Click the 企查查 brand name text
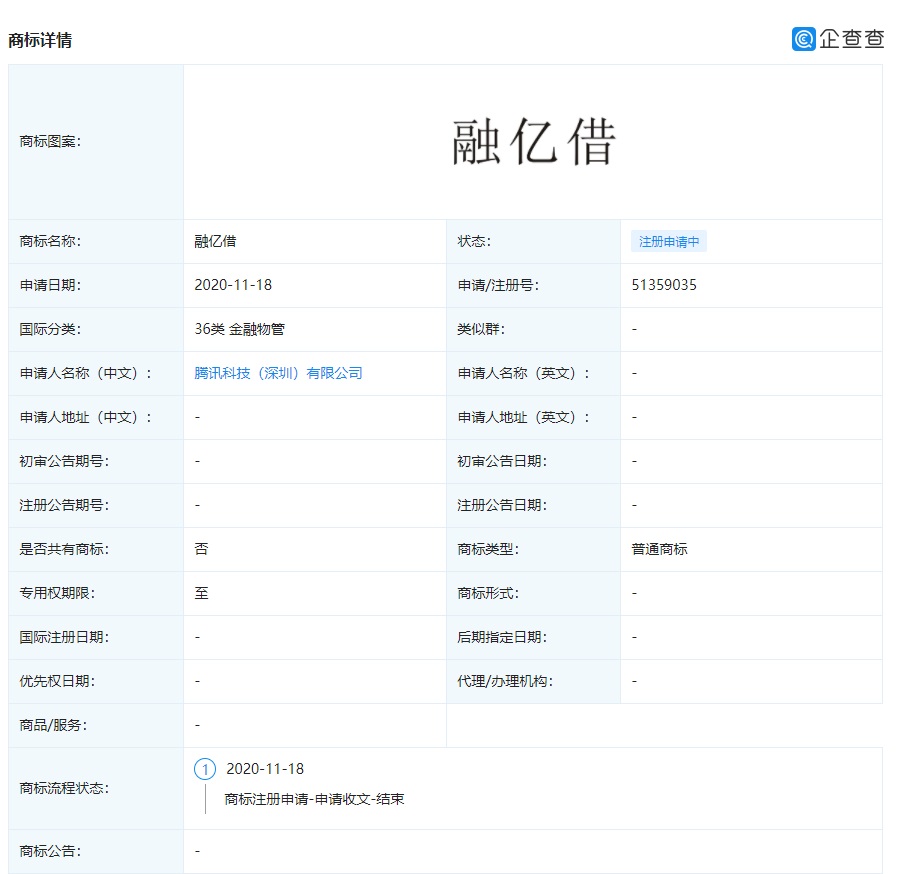Viewport: 898px width, 874px height. (852, 39)
